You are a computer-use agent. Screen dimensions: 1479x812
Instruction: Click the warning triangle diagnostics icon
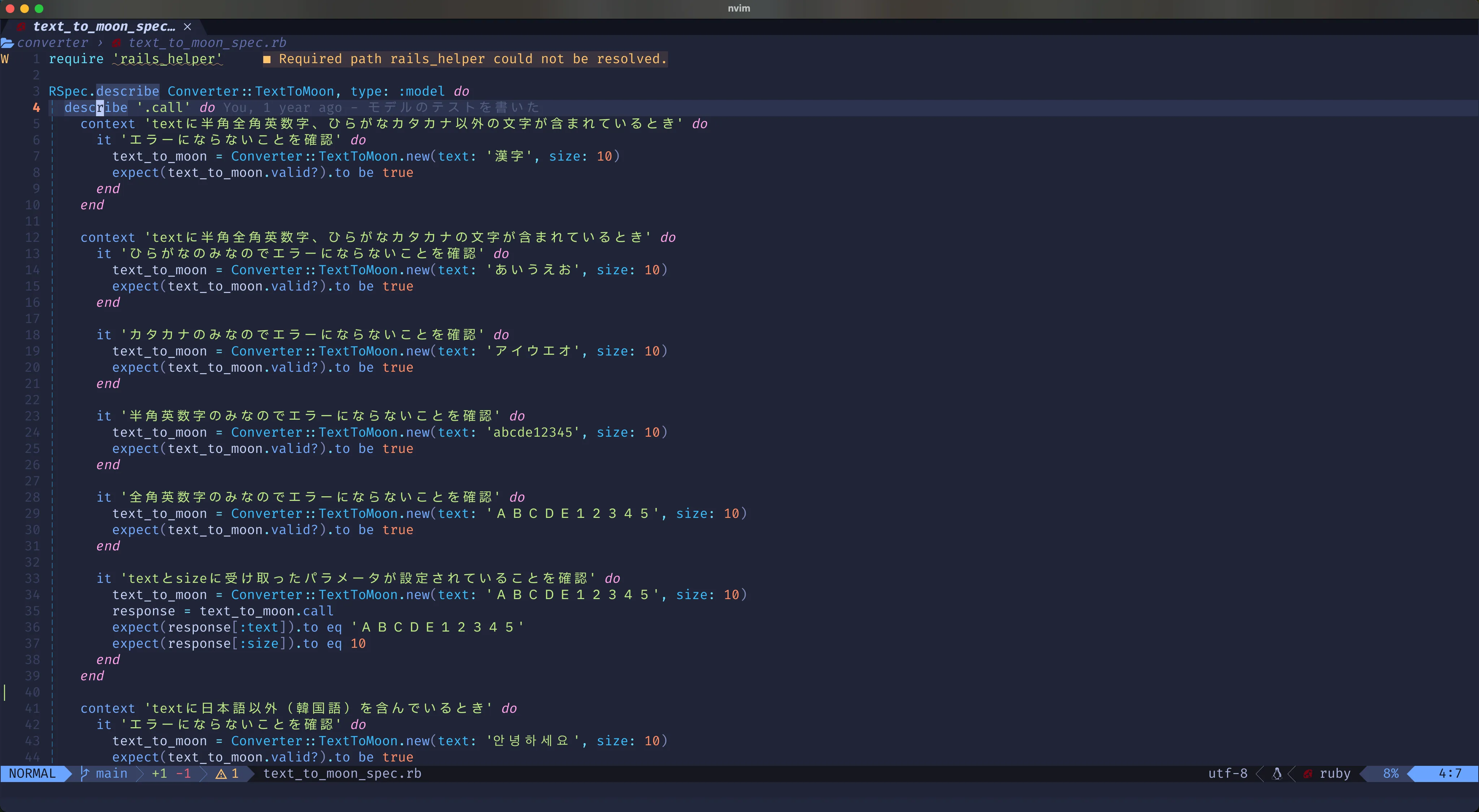click(221, 774)
